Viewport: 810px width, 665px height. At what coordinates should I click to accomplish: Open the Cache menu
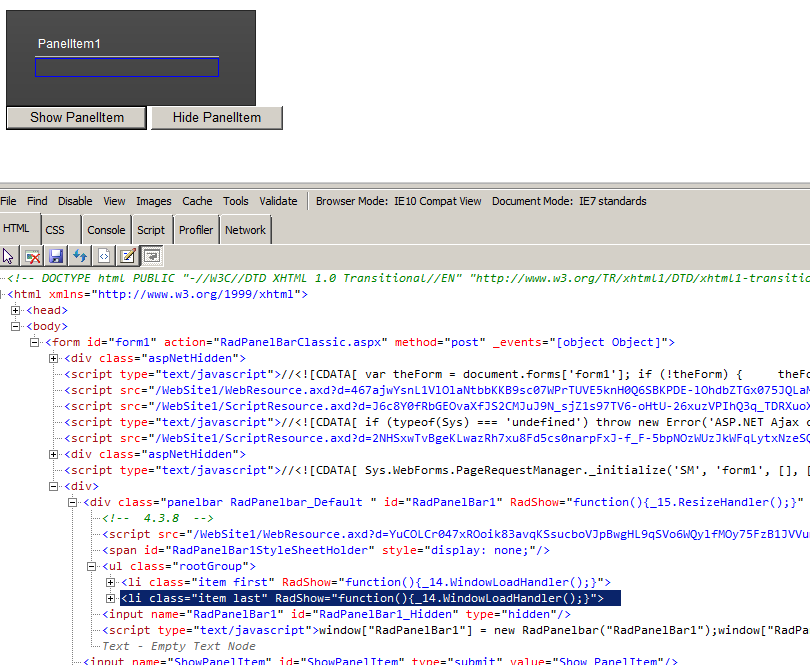tap(197, 201)
